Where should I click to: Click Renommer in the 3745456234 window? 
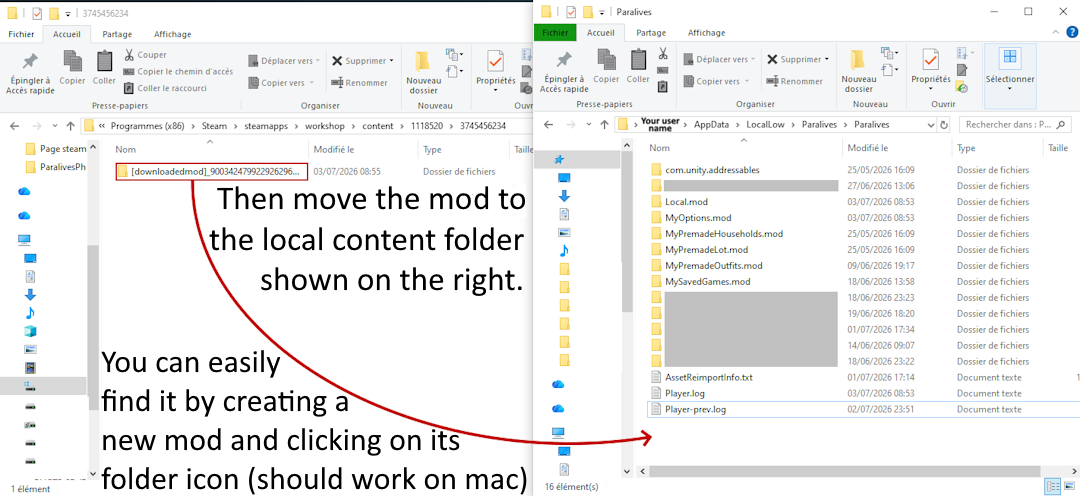[x=359, y=83]
